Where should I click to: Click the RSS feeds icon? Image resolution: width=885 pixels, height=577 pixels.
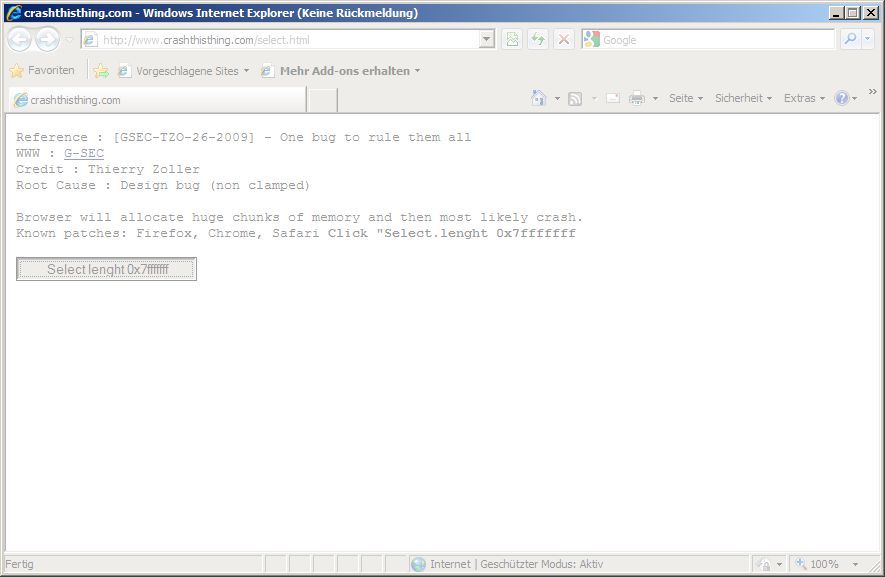(x=575, y=99)
